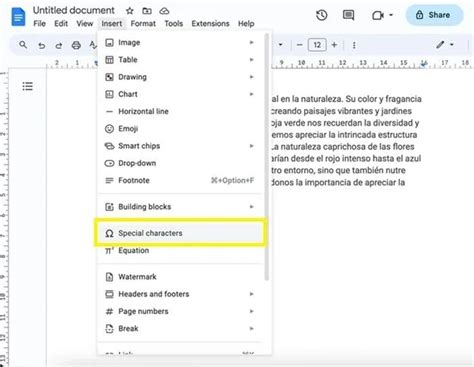The image size is (474, 367).
Task: Expand the Image submenu arrow
Action: pos(252,42)
